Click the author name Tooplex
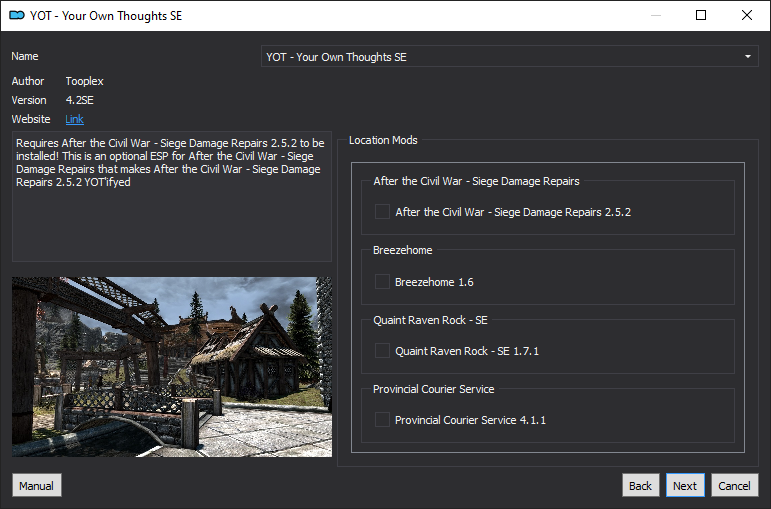Image resolution: width=771 pixels, height=509 pixels. [x=85, y=81]
